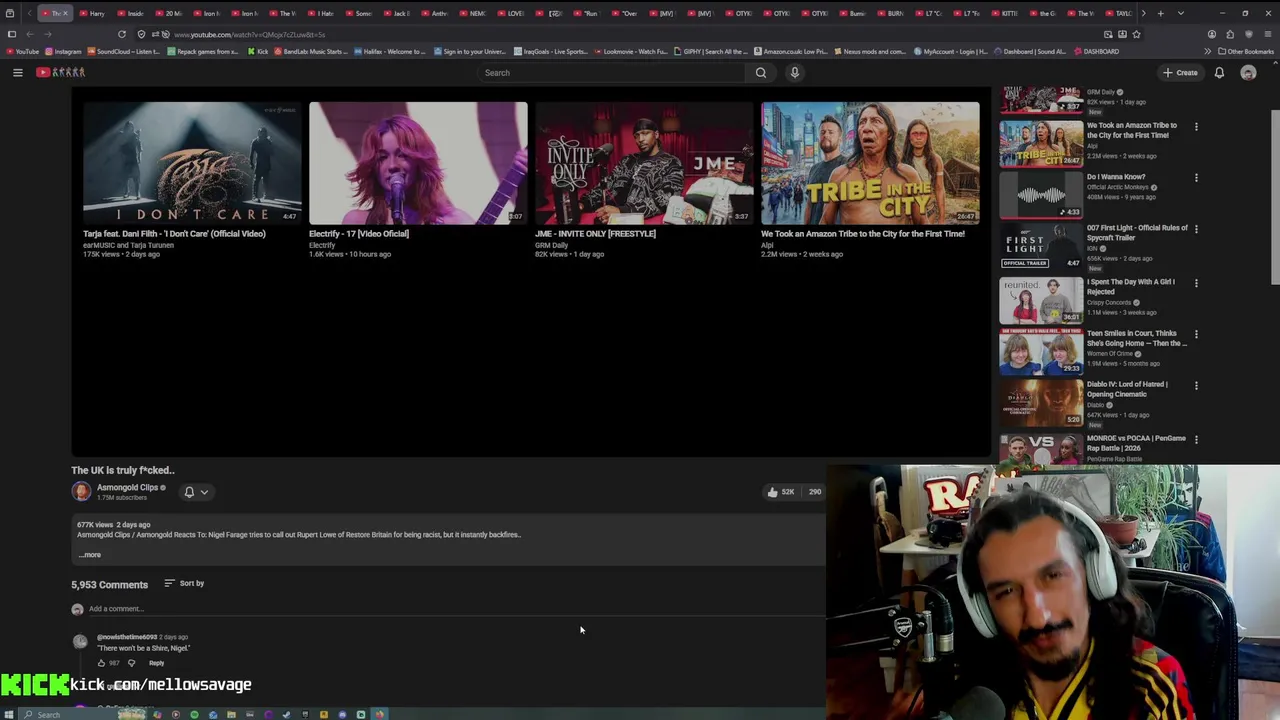Open Kick bookmark in bookmarks bar
The image size is (1280, 720).
(x=257, y=51)
